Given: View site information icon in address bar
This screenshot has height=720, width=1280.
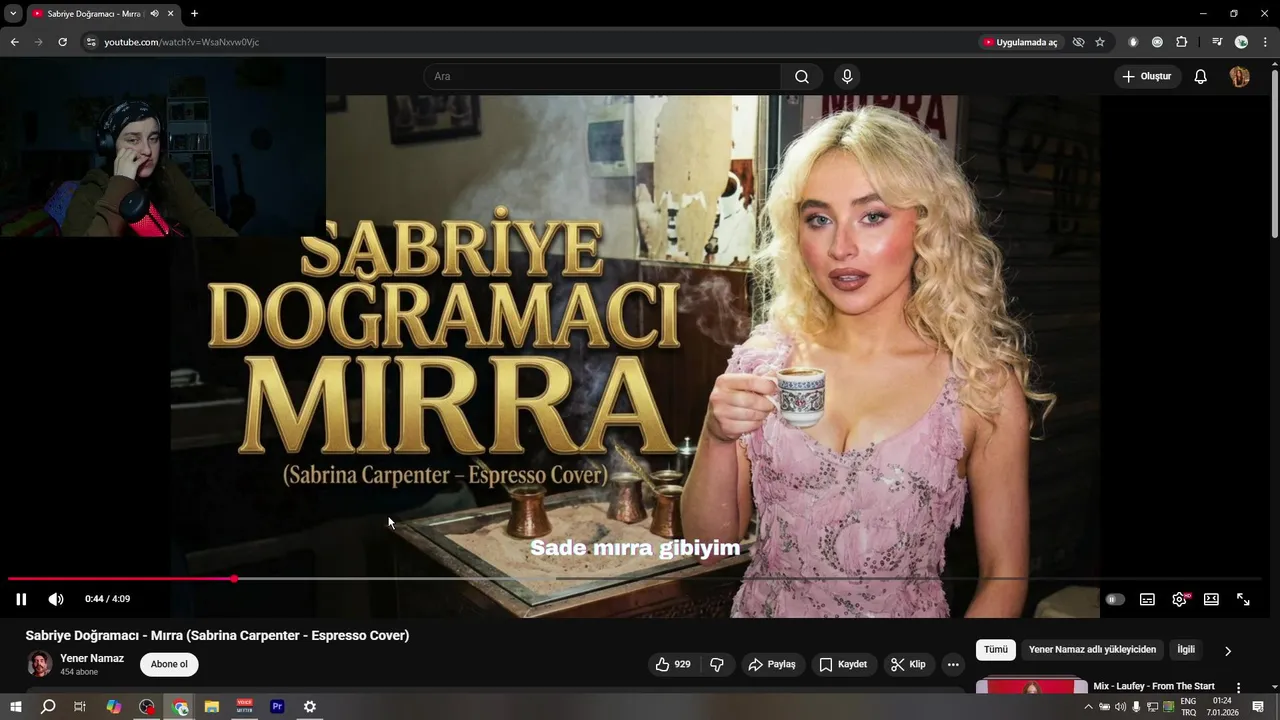Looking at the screenshot, I should [x=90, y=42].
